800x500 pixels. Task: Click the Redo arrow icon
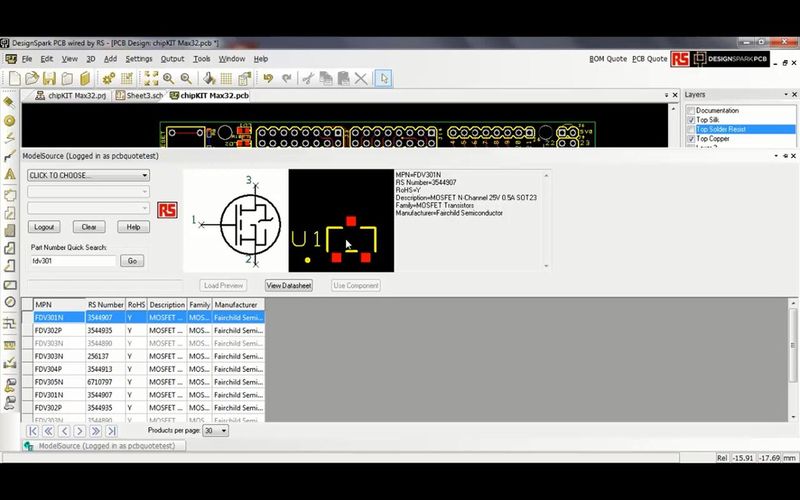(x=287, y=79)
